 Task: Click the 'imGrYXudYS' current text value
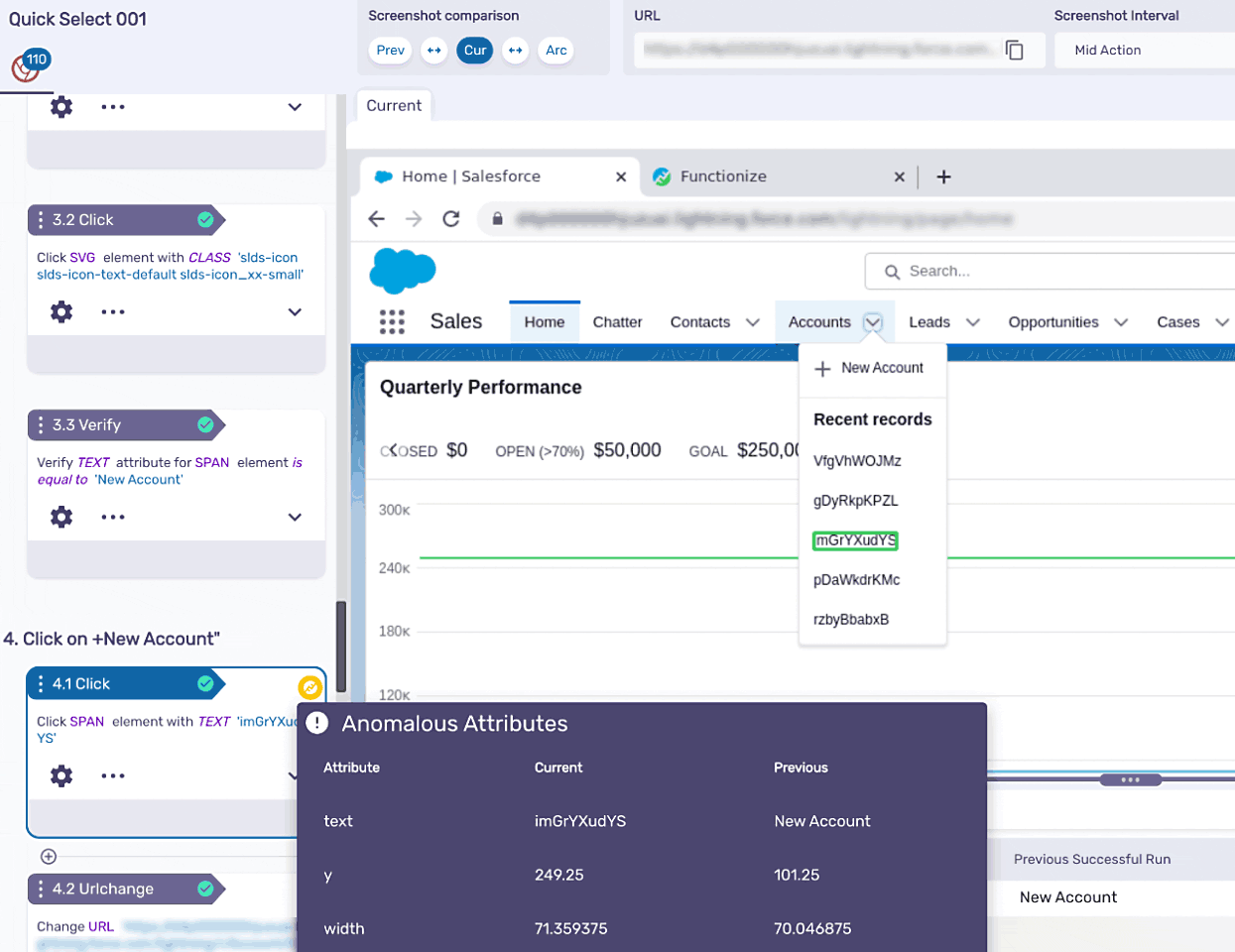pyautogui.click(x=580, y=821)
